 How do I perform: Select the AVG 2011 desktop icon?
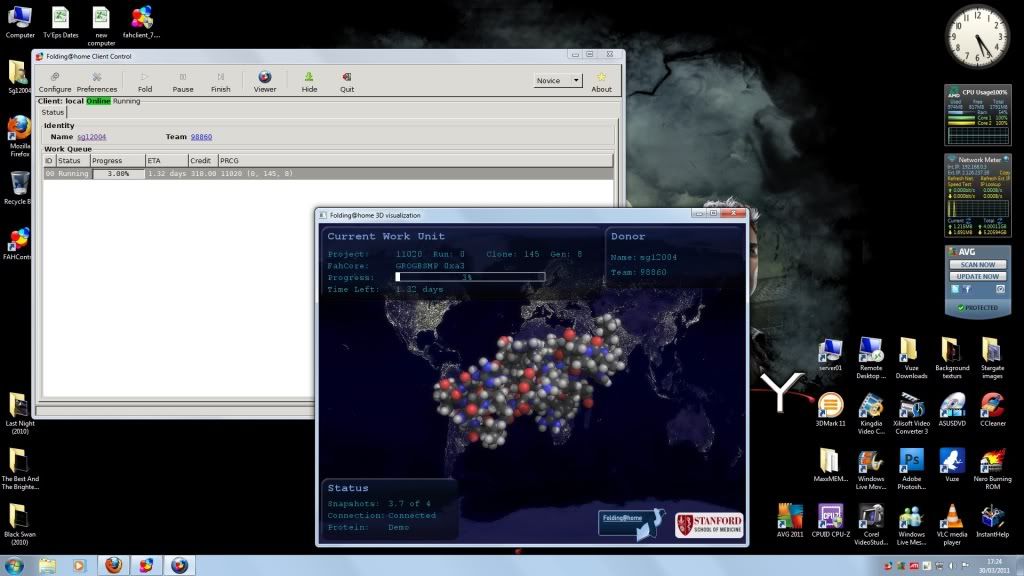pyautogui.click(x=790, y=520)
